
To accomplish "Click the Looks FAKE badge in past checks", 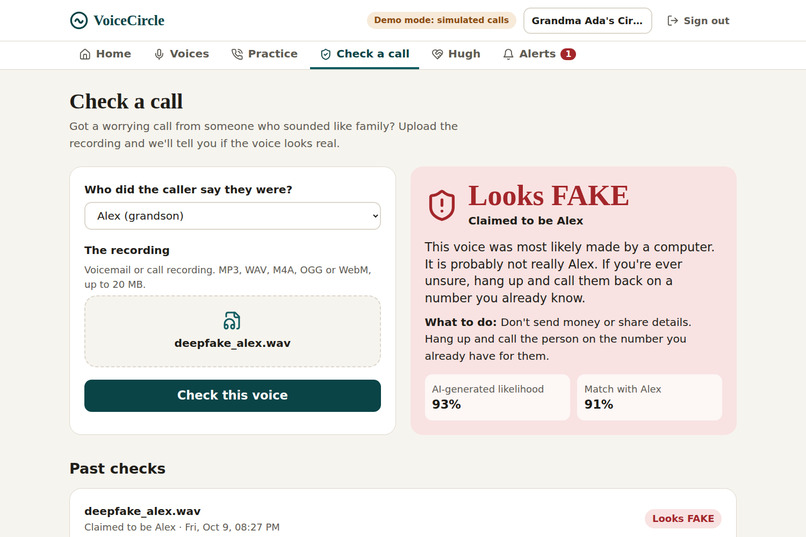I will pyautogui.click(x=683, y=519).
